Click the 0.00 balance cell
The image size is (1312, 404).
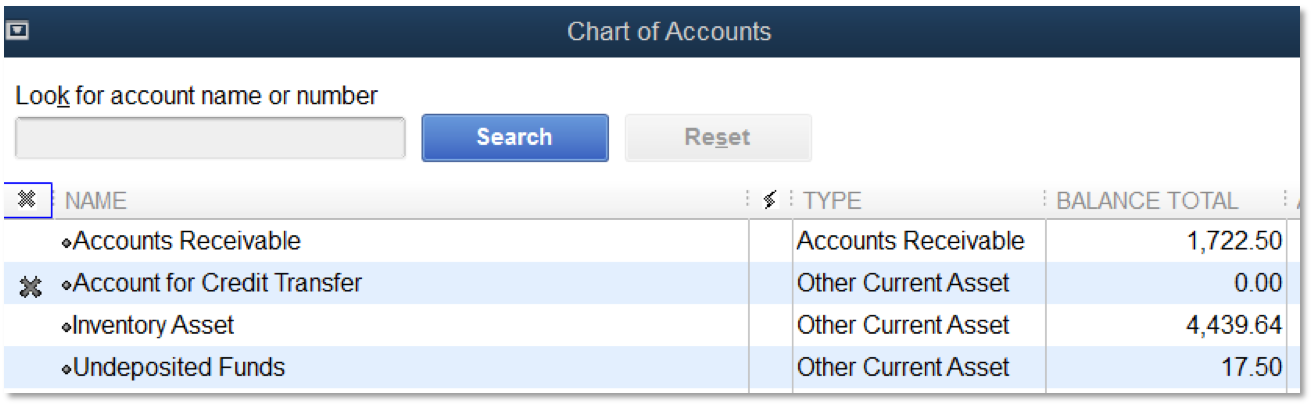[x=1257, y=284]
